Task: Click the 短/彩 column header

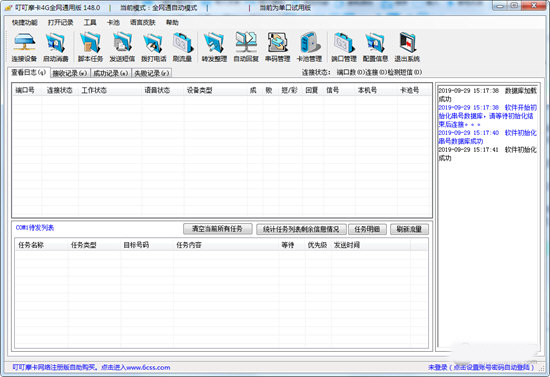Action: [x=289, y=90]
